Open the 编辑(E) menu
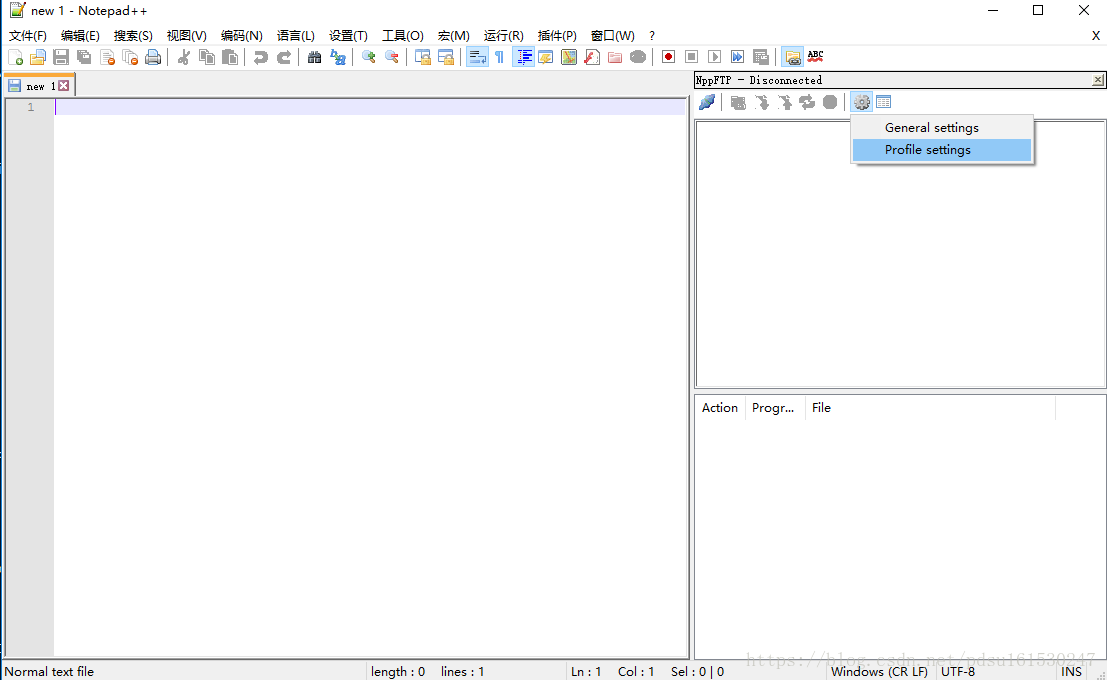Screen dimensions: 1107x680 pyautogui.click(x=80, y=35)
